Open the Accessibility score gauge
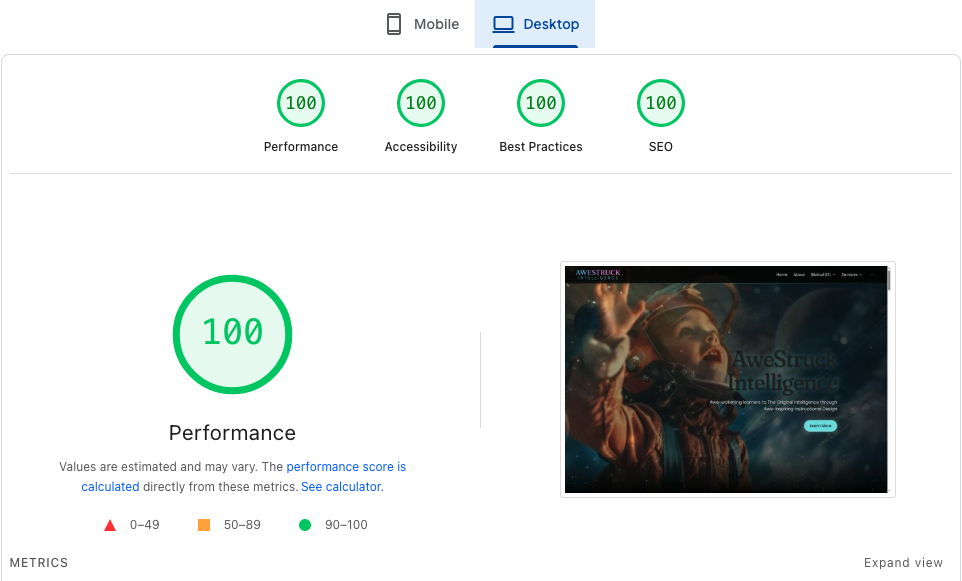Viewport: 962px width, 581px height. point(421,103)
